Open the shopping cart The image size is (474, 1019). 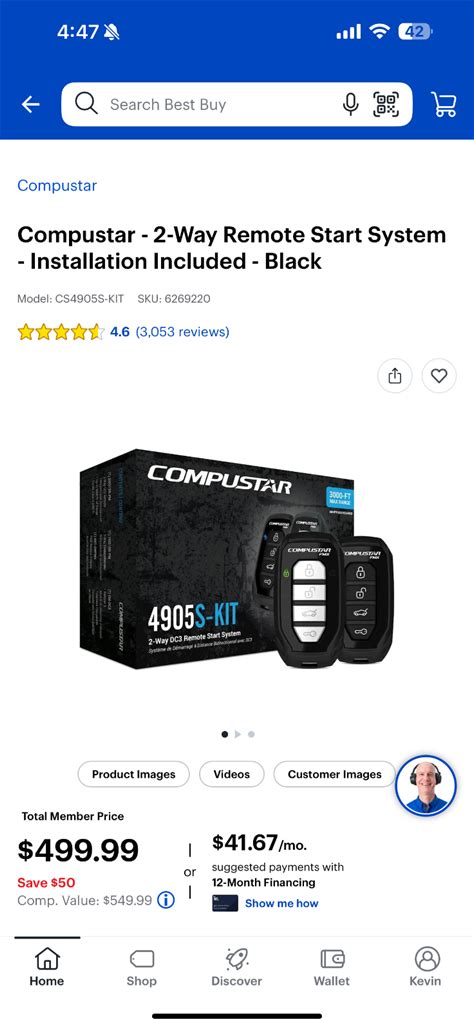coord(443,104)
